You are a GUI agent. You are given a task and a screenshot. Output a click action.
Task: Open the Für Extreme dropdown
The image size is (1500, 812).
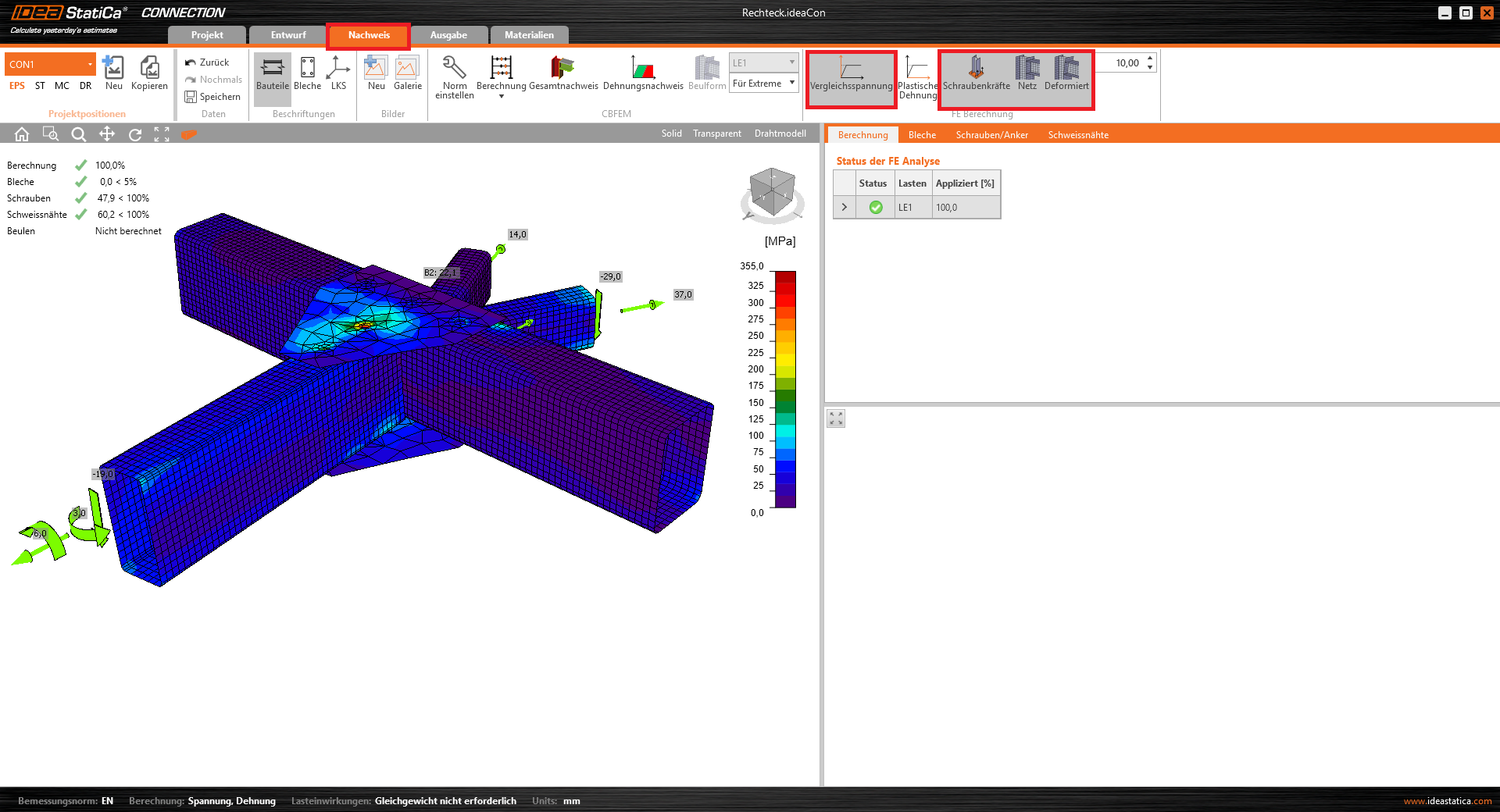click(x=763, y=84)
